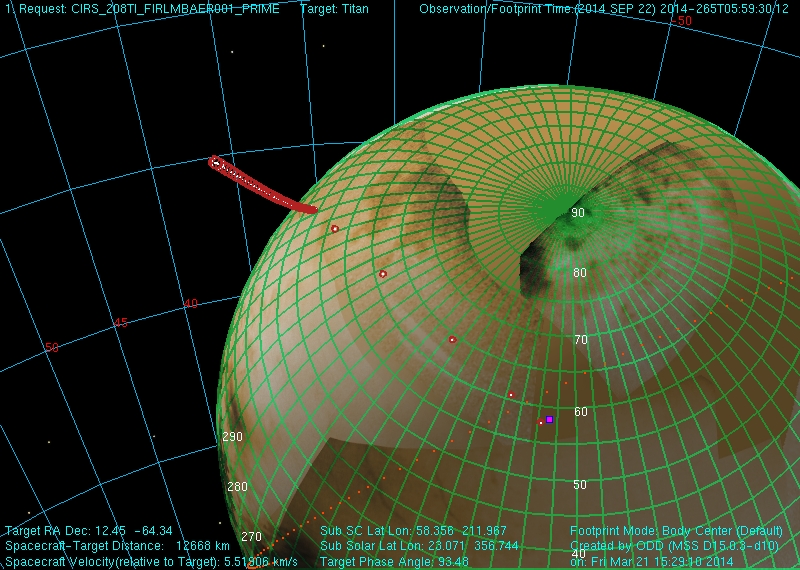Viewport: 800px width, 570px height.
Task: Click the 'Spacecraft-Target Distance: 12668 km' readout
Action: [117, 547]
